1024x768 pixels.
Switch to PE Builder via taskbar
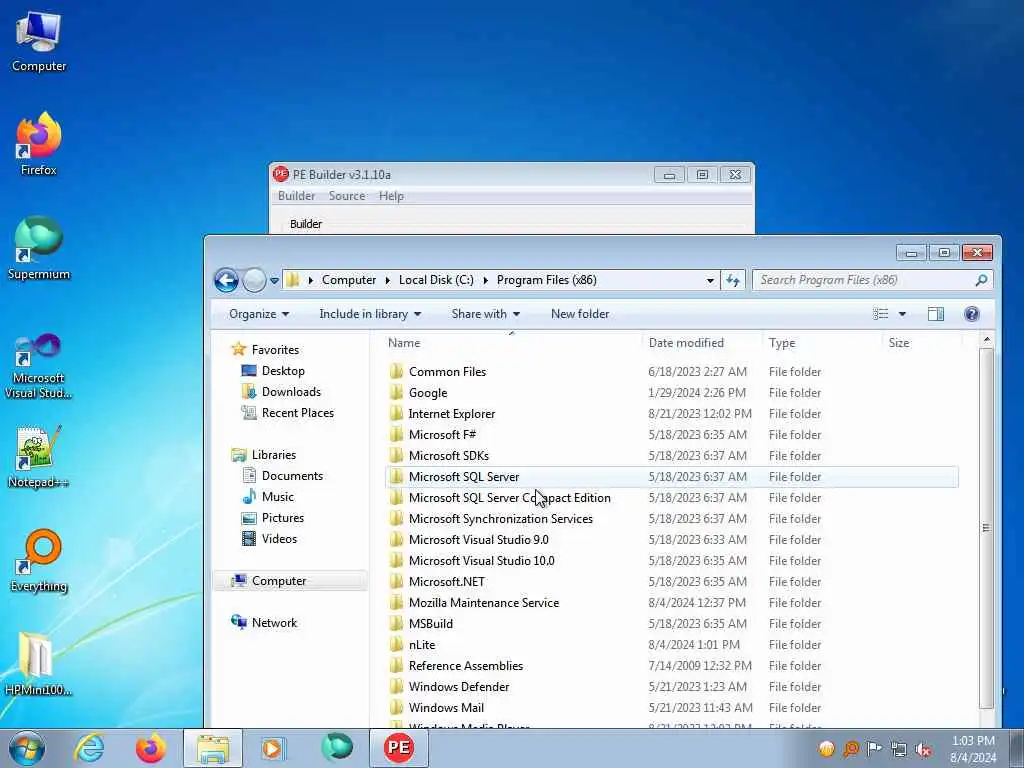click(399, 748)
